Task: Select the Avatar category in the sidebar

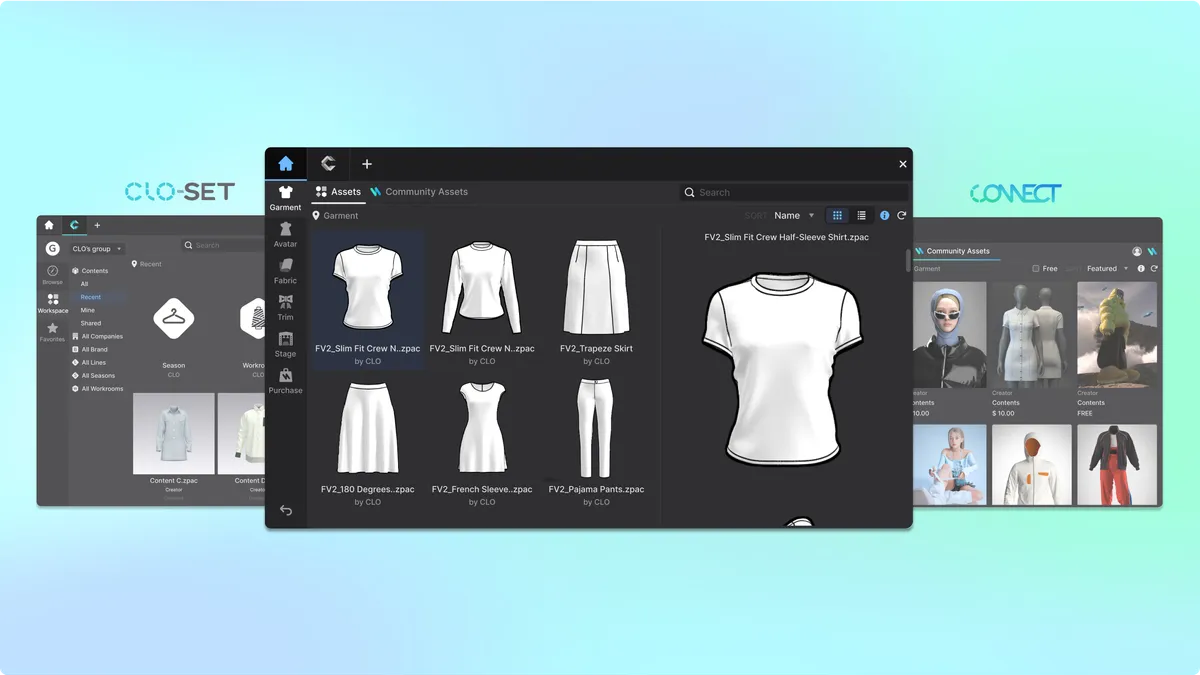Action: 285,234
